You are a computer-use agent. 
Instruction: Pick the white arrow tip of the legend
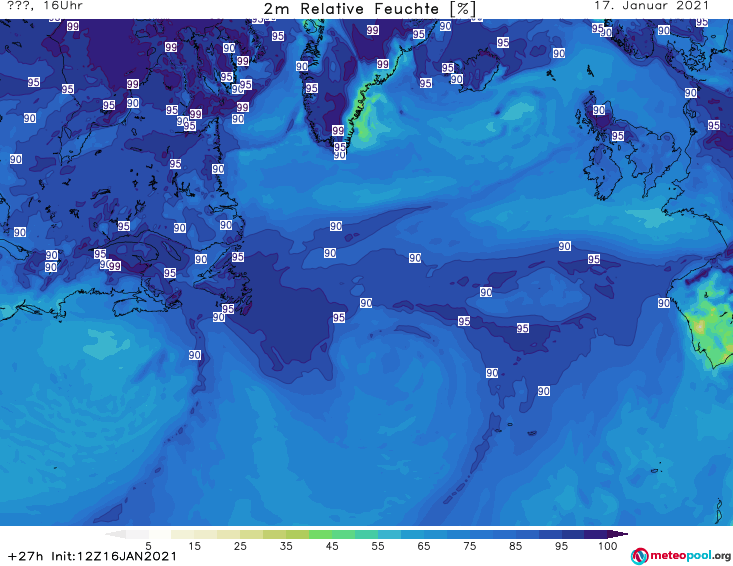tap(115, 534)
